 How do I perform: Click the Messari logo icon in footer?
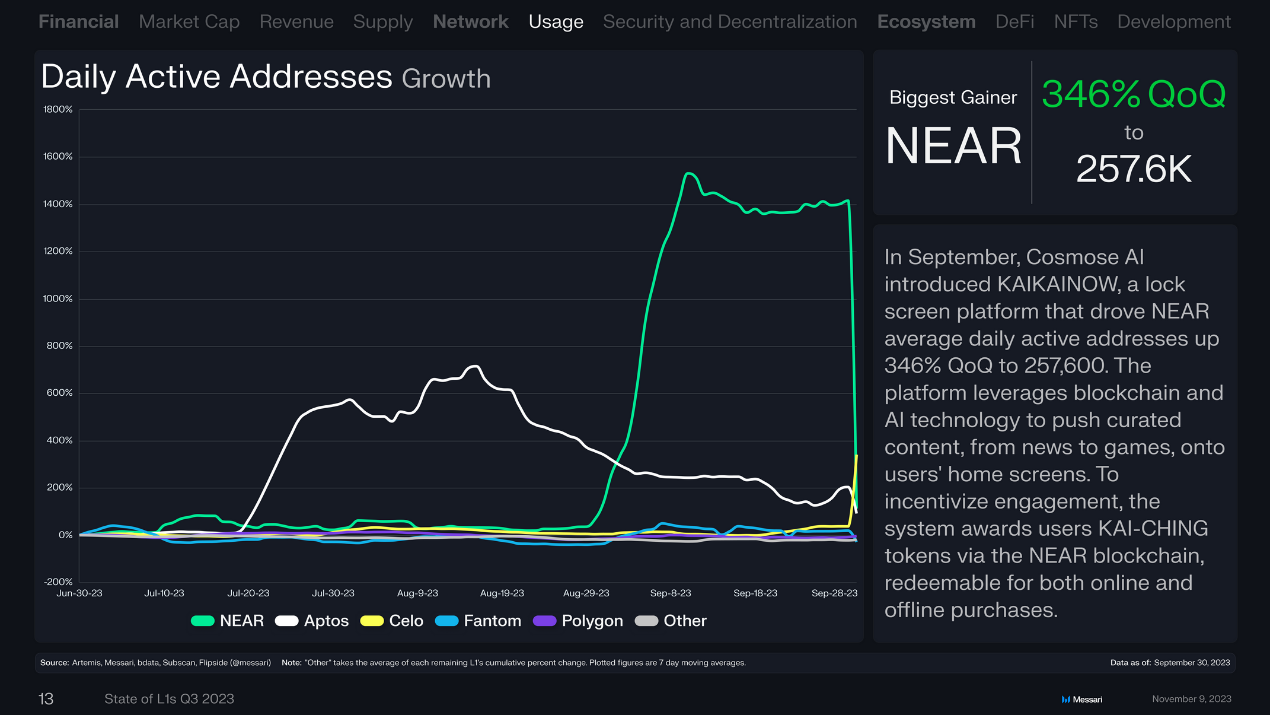(1065, 699)
